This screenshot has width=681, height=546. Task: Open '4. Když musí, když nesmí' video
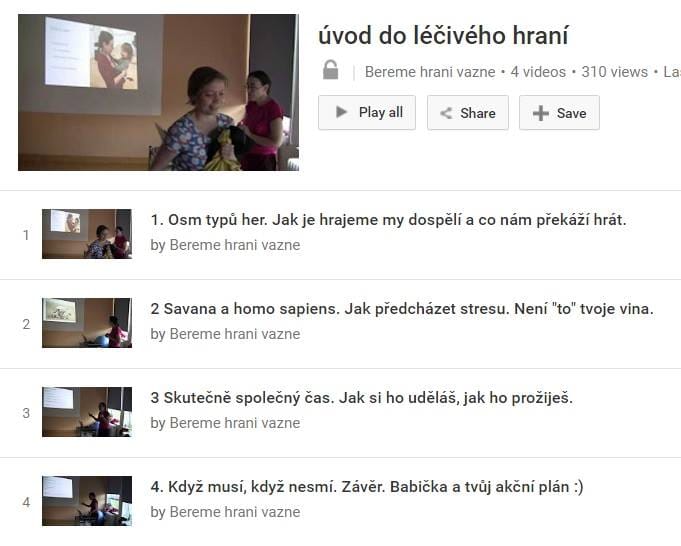coord(367,487)
